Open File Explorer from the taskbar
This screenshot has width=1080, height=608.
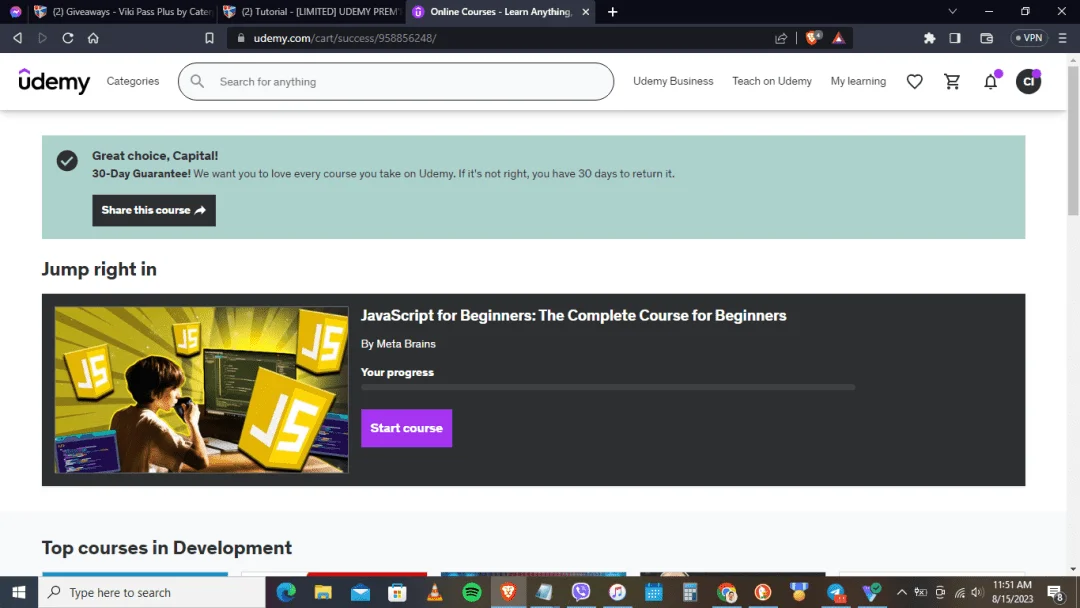pyautogui.click(x=323, y=592)
